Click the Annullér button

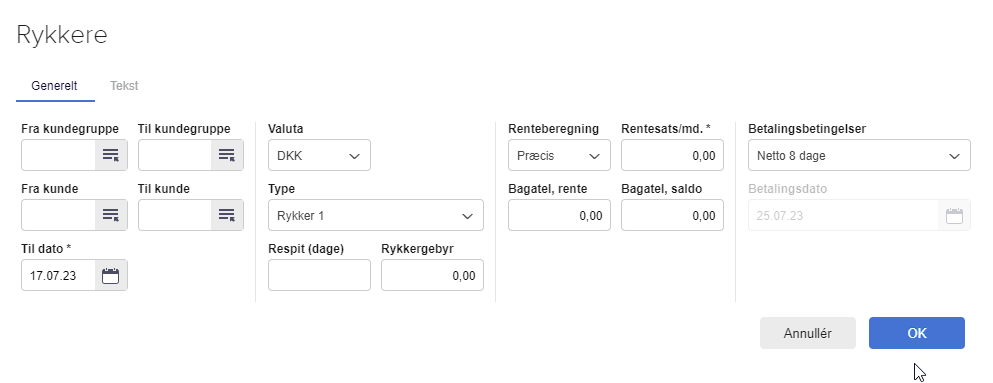pos(807,333)
